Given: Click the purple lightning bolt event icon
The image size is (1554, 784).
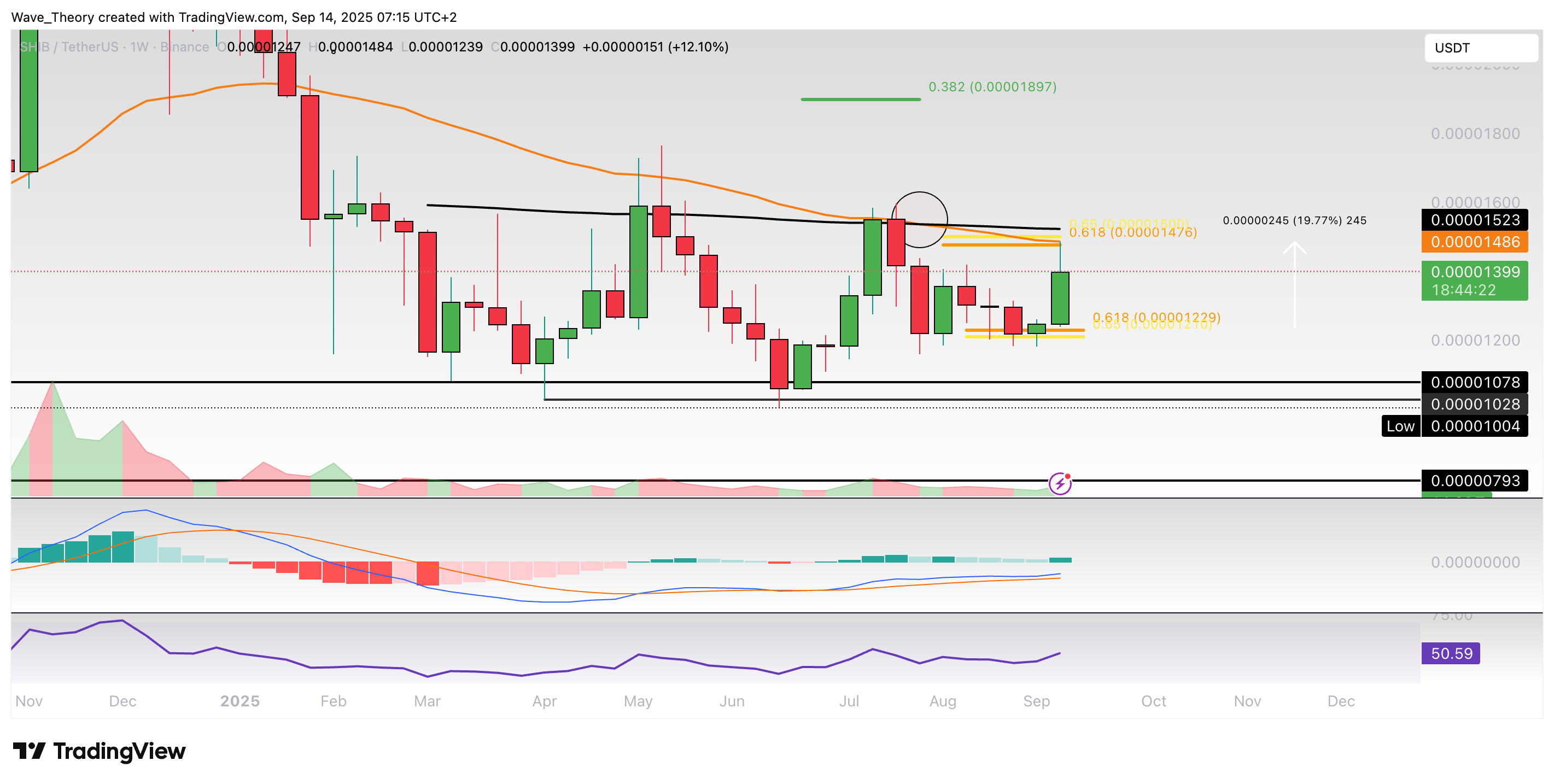Looking at the screenshot, I should 1060,484.
